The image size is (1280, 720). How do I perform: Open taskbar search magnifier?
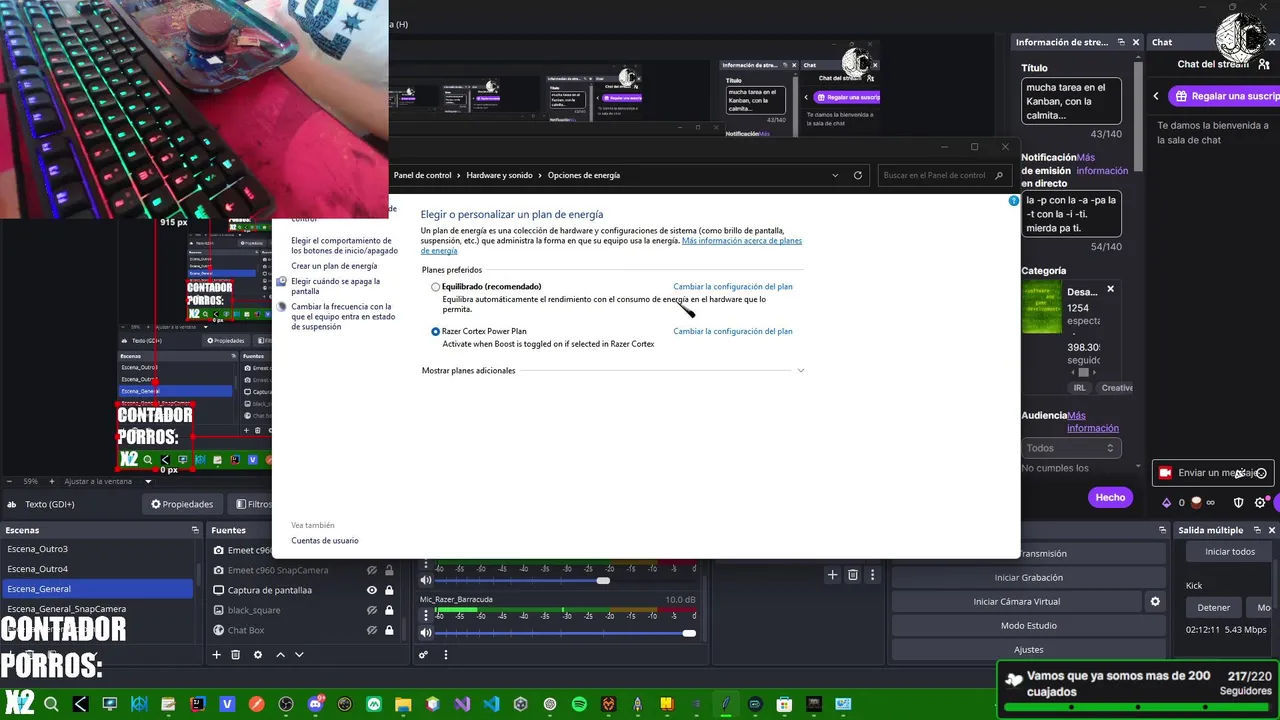coord(51,704)
